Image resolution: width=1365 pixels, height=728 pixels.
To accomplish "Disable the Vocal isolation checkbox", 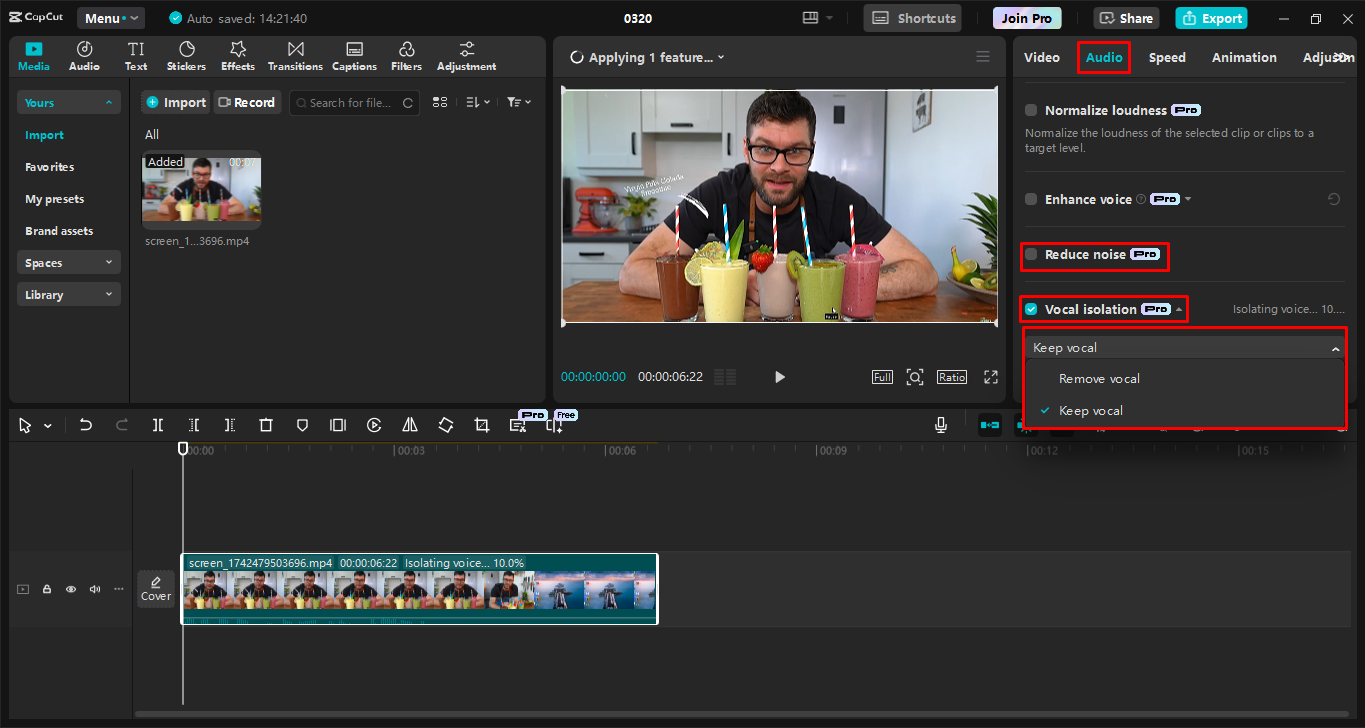I will (x=1030, y=309).
